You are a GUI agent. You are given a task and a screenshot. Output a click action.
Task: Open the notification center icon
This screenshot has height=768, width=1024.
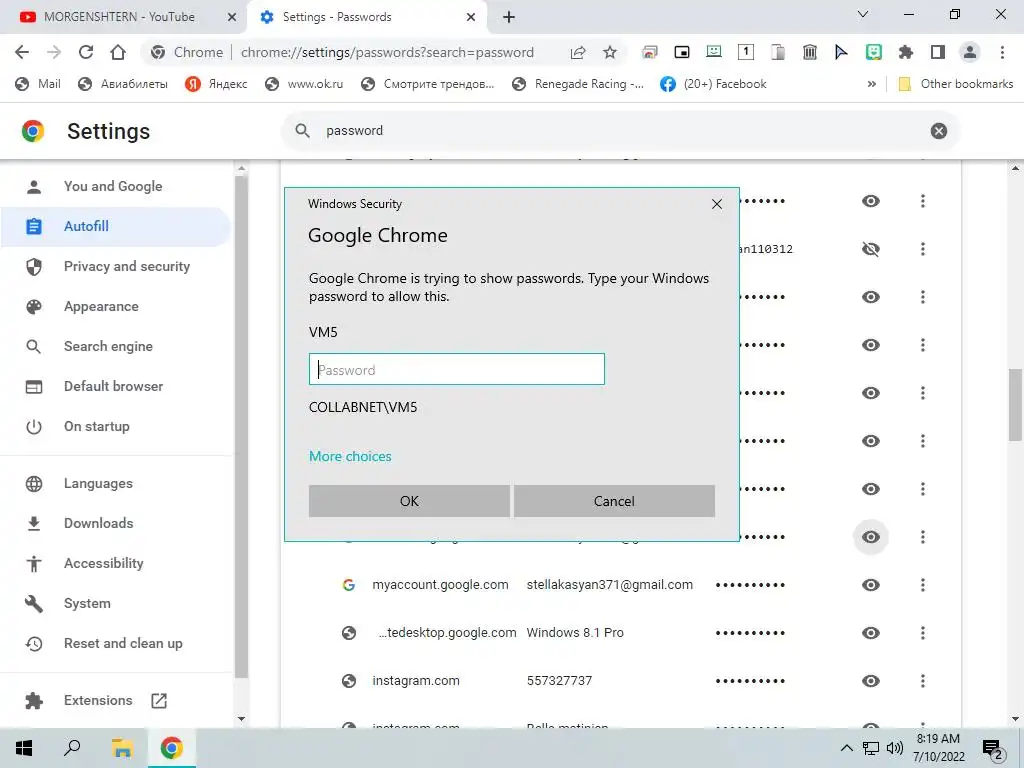[993, 749]
